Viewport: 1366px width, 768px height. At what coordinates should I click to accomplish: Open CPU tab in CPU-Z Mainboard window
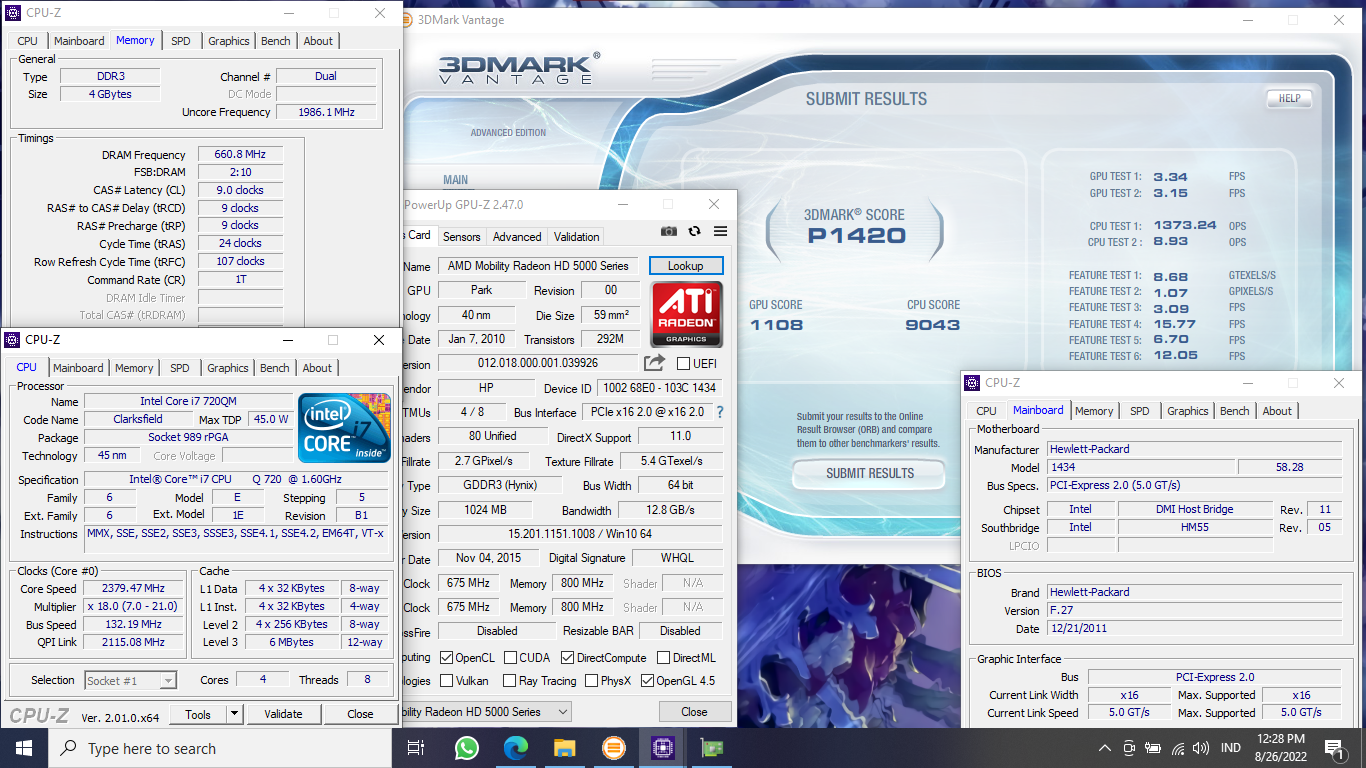tap(986, 411)
